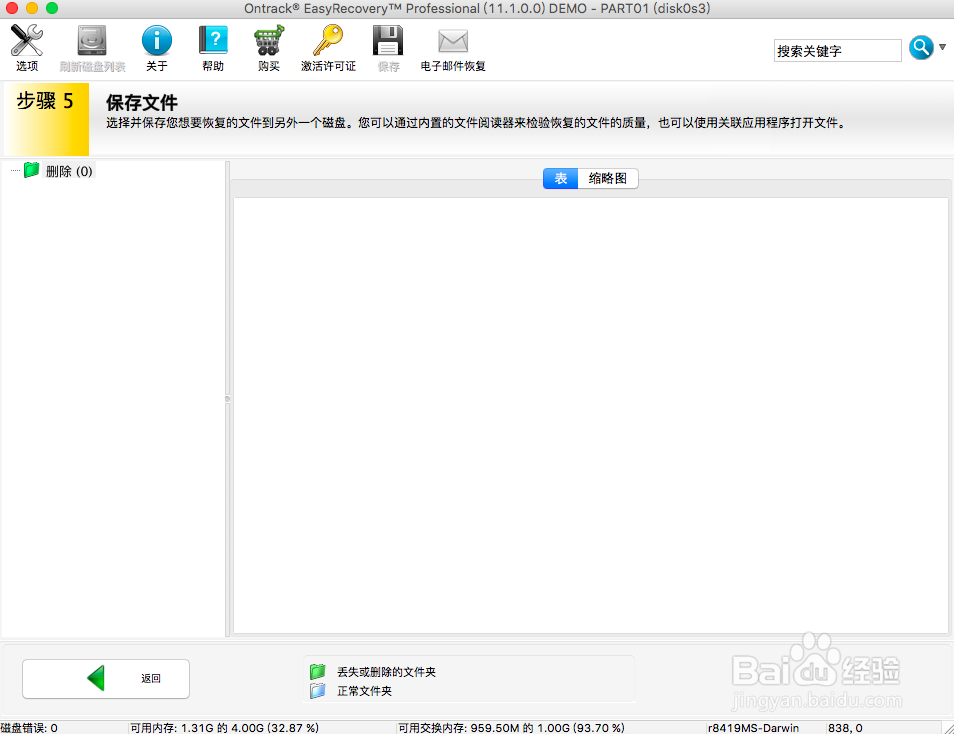Maximize the window with green button

pyautogui.click(x=52, y=8)
